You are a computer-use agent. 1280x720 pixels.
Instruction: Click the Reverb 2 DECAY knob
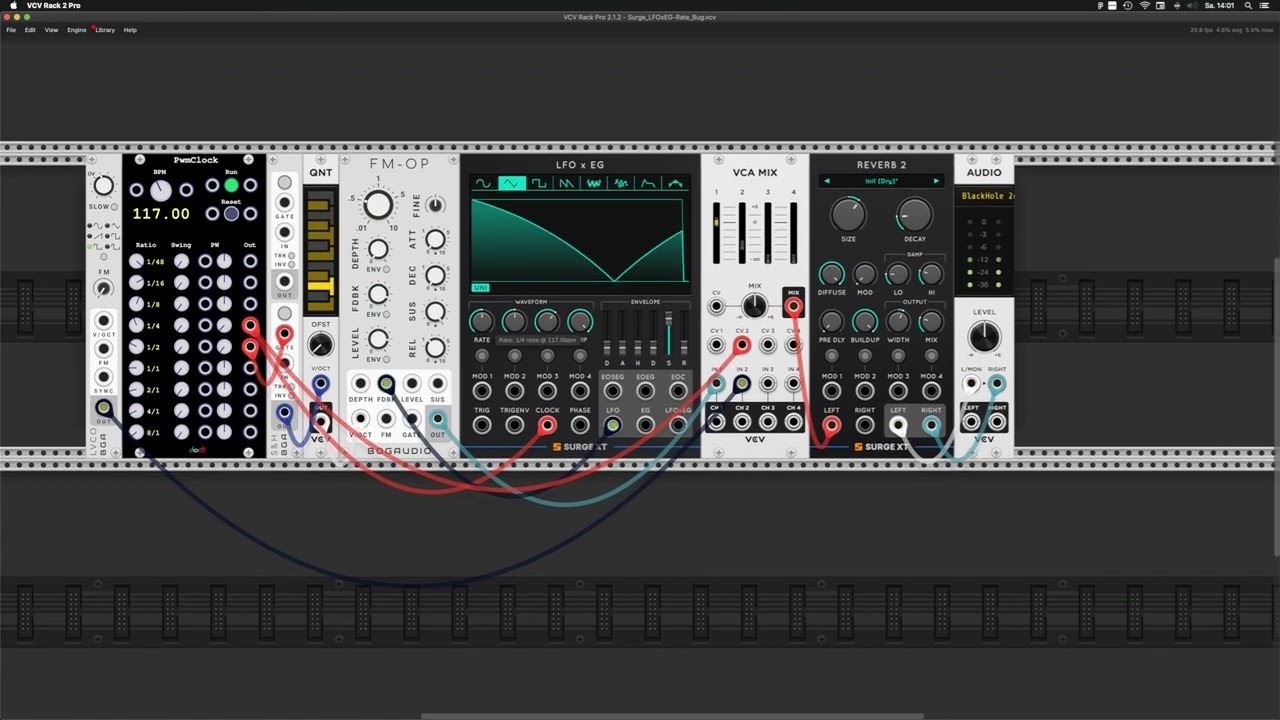[914, 214]
